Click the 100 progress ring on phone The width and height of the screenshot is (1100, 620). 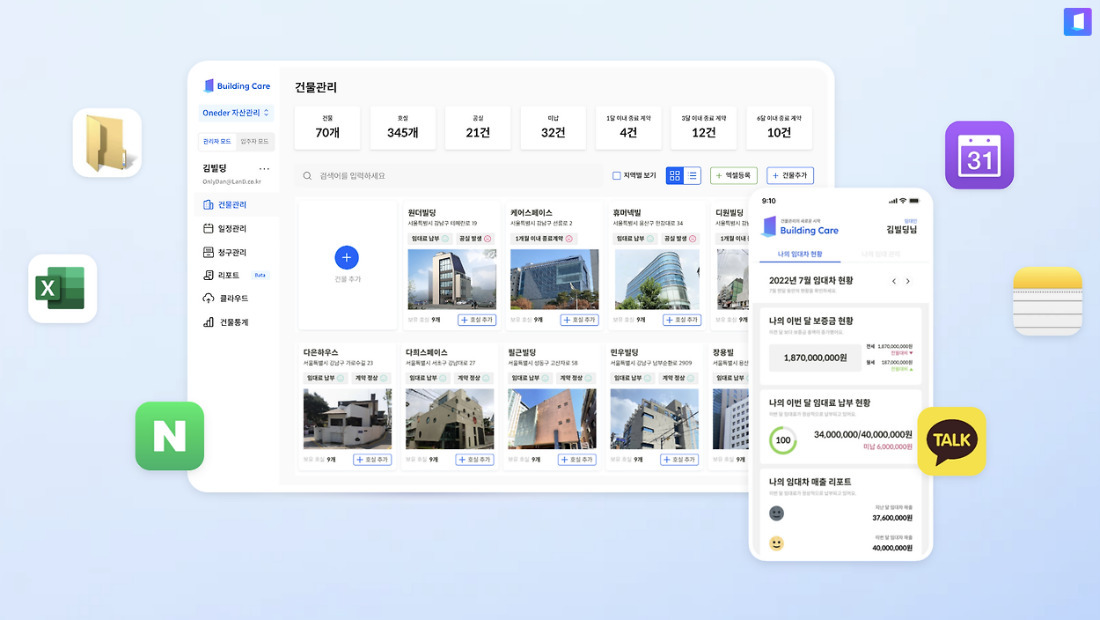(x=783, y=440)
